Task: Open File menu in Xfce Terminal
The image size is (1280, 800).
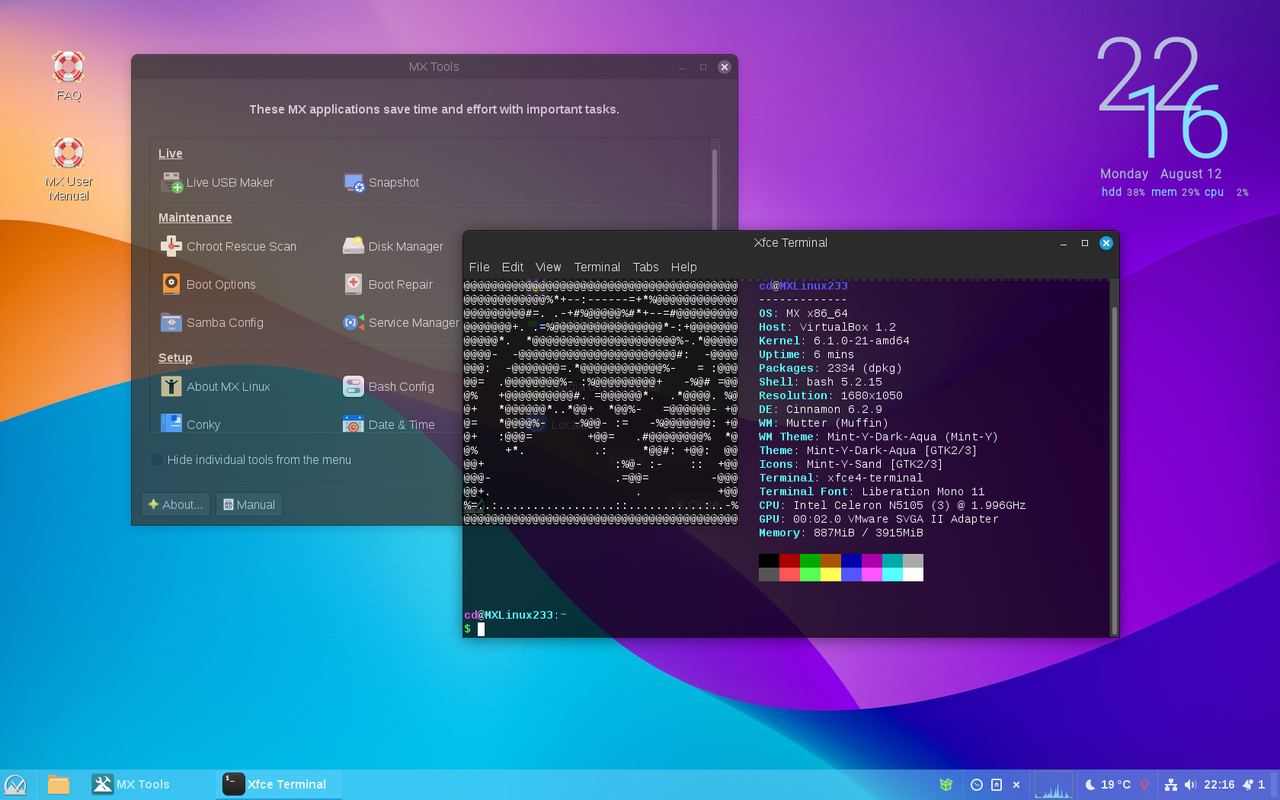Action: coord(479,267)
